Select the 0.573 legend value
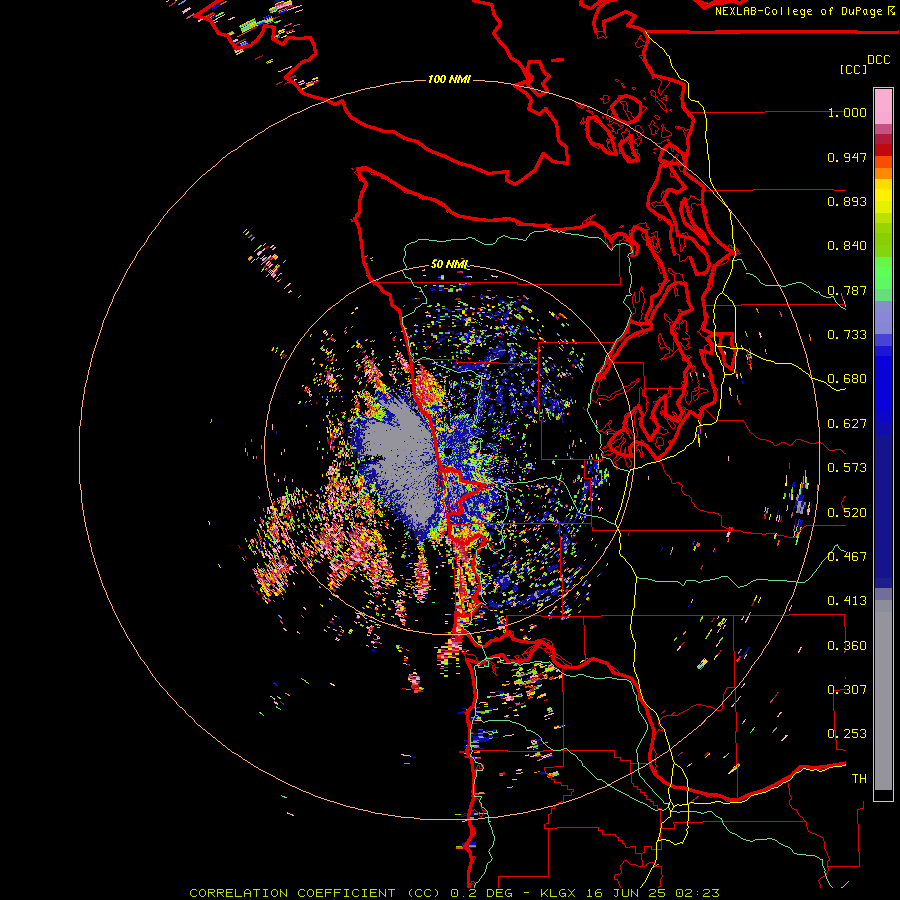 847,468
